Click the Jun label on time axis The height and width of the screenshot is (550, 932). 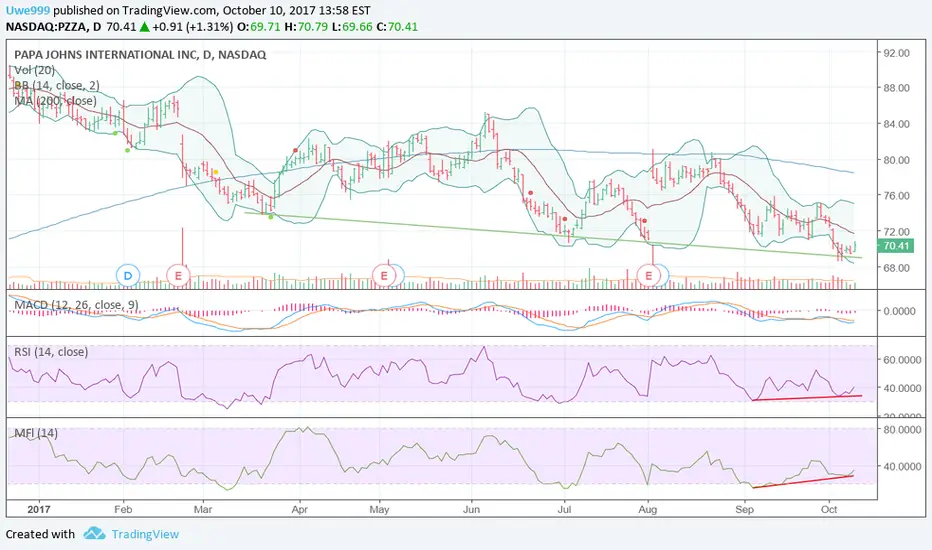click(x=471, y=510)
